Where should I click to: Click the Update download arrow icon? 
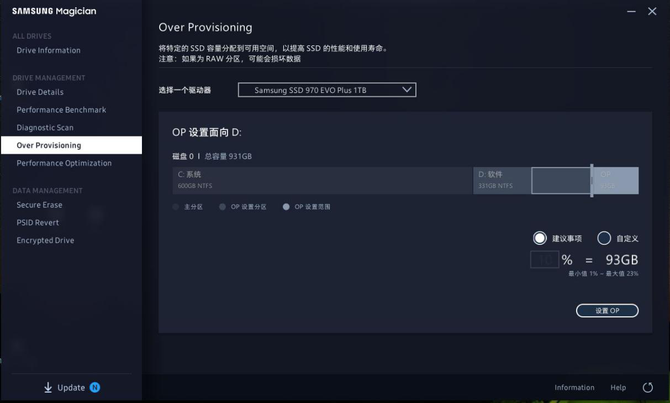pyautogui.click(x=48, y=387)
